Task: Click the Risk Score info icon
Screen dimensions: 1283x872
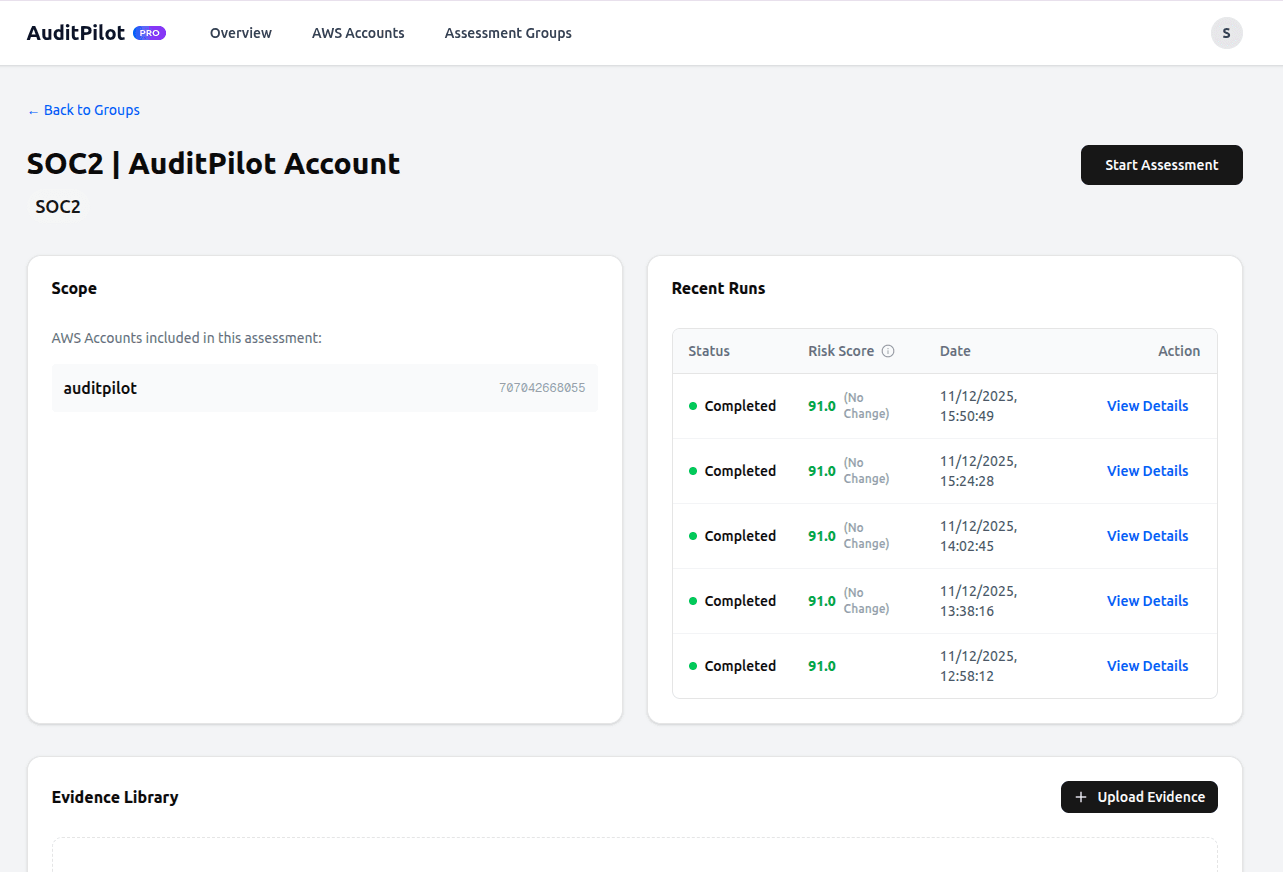Action: point(888,351)
